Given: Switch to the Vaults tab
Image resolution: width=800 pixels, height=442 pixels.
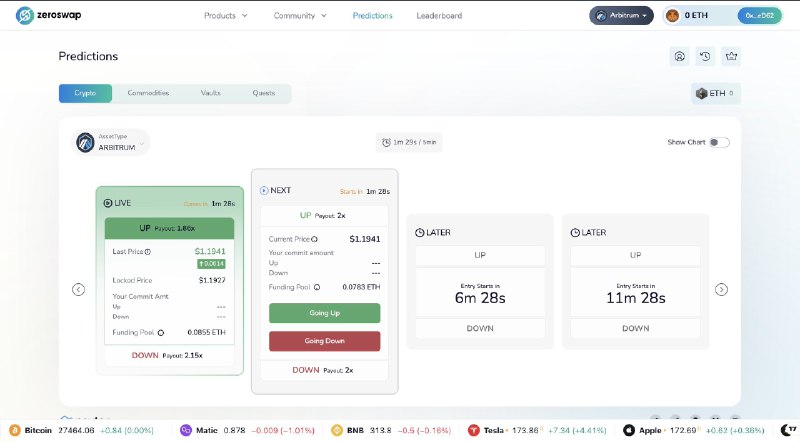Looking at the screenshot, I should tap(210, 93).
